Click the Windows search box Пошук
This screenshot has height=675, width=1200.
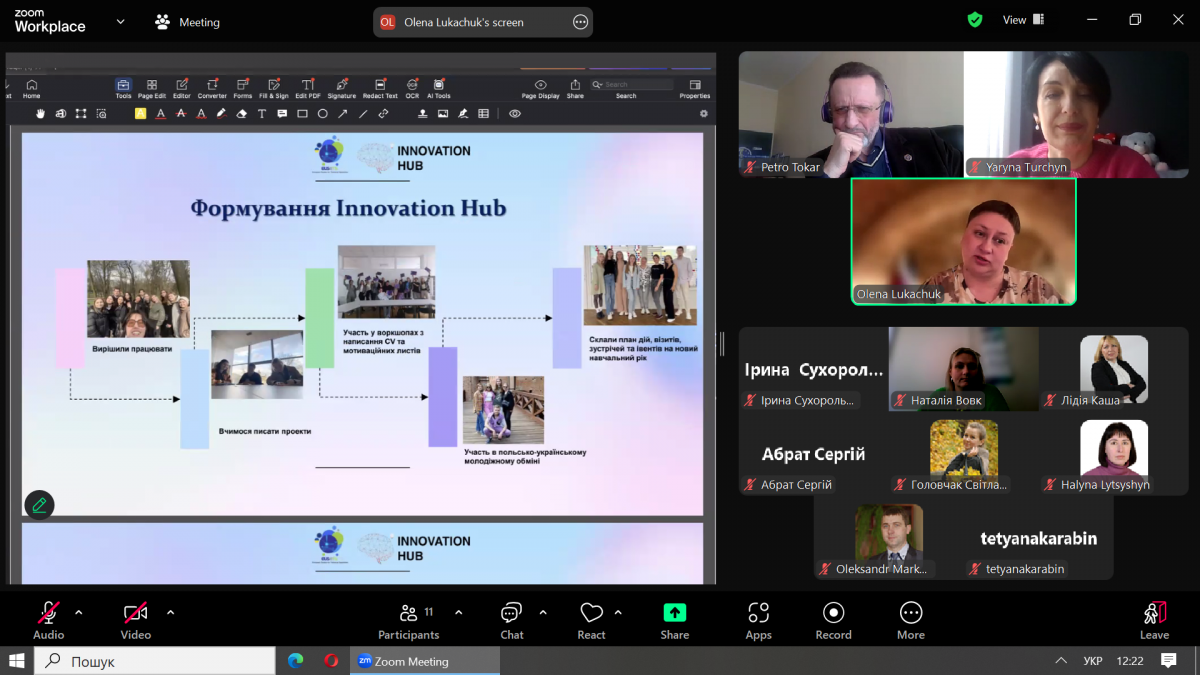pyautogui.click(x=155, y=661)
